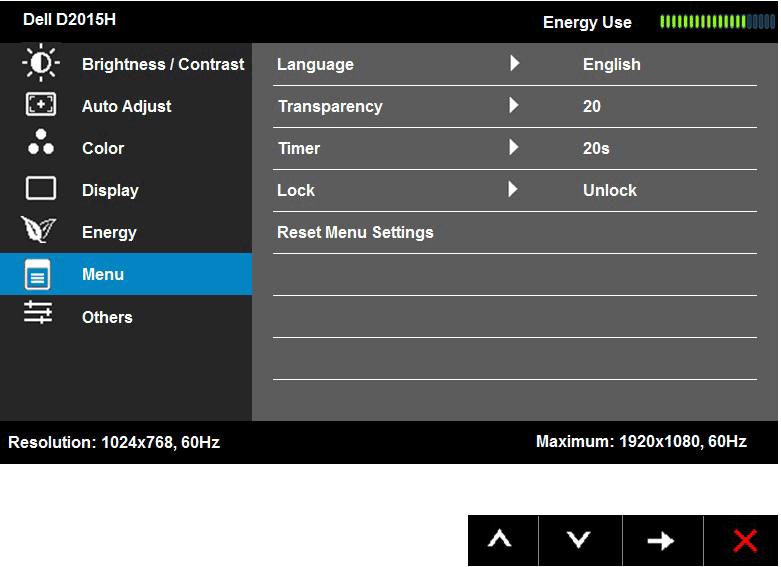Click the English language value
This screenshot has height=567, width=781.
tap(612, 64)
